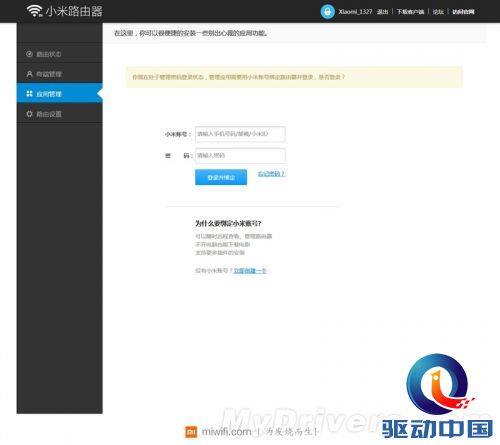This screenshot has height=445, width=500.
Task: Click the Xiaomi_1327 username
Action: [355, 12]
